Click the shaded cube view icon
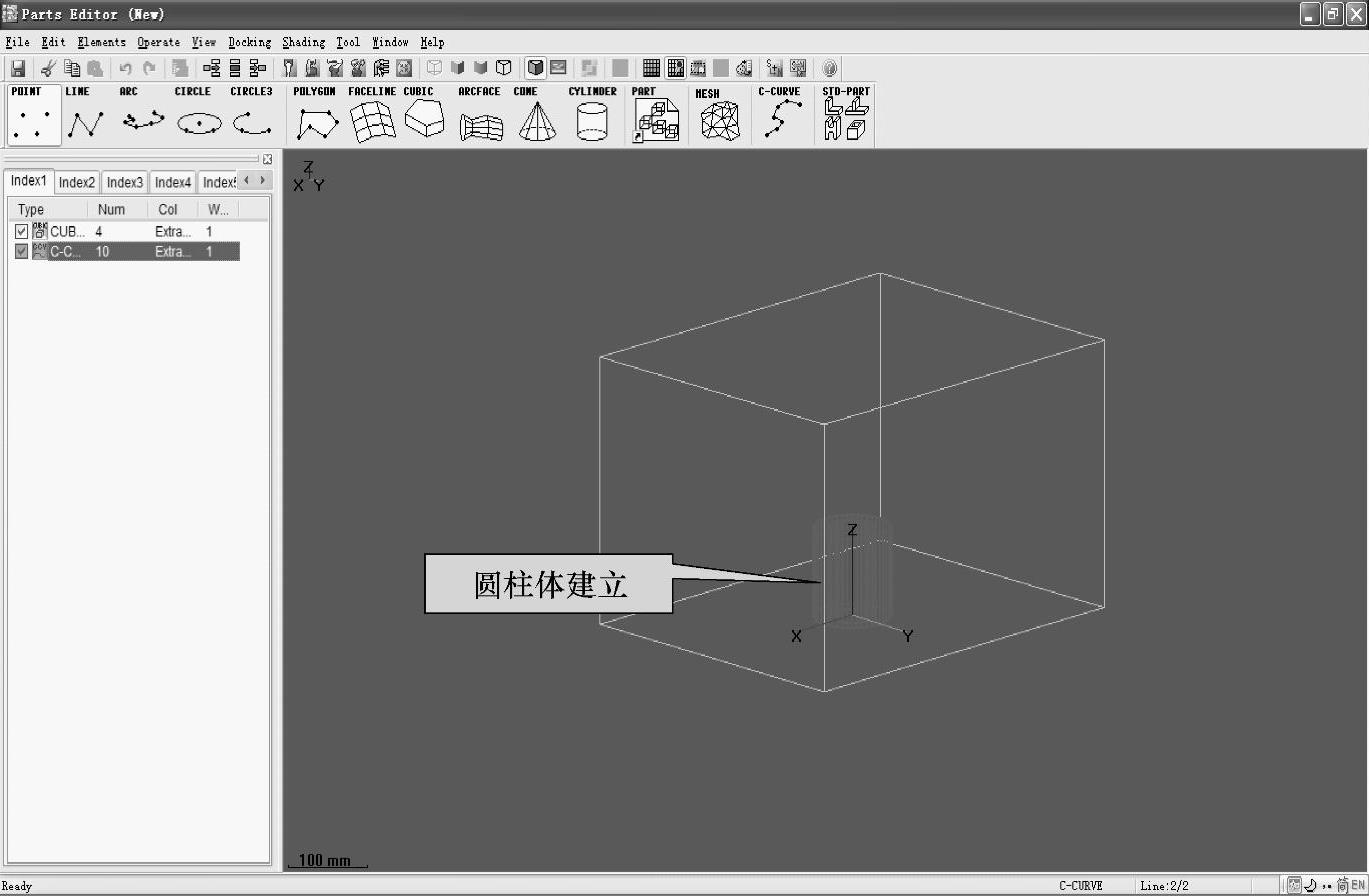The image size is (1369, 896). (536, 68)
